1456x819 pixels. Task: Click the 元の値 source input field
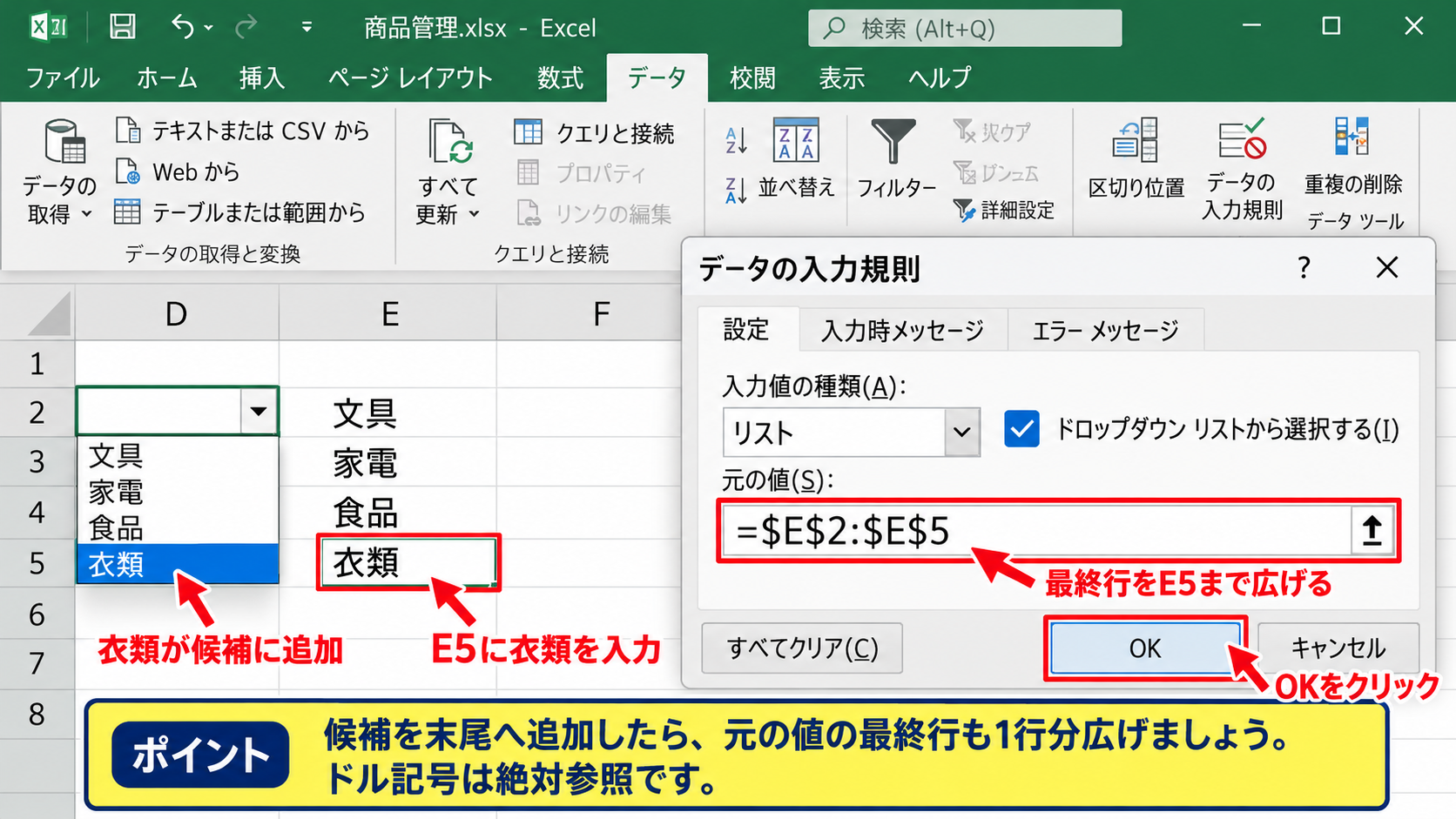1035,530
